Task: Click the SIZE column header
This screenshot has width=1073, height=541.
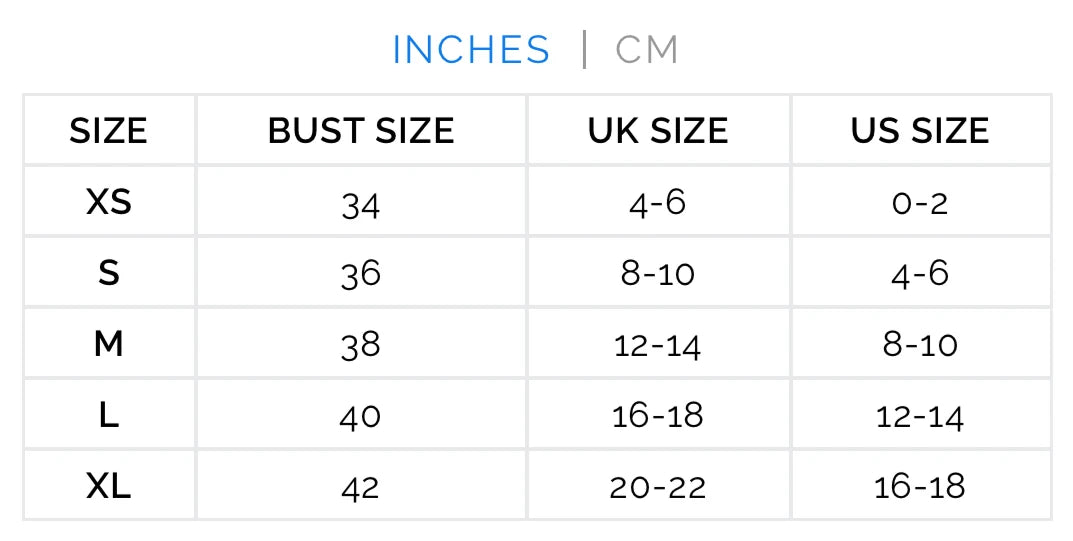Action: (x=108, y=131)
